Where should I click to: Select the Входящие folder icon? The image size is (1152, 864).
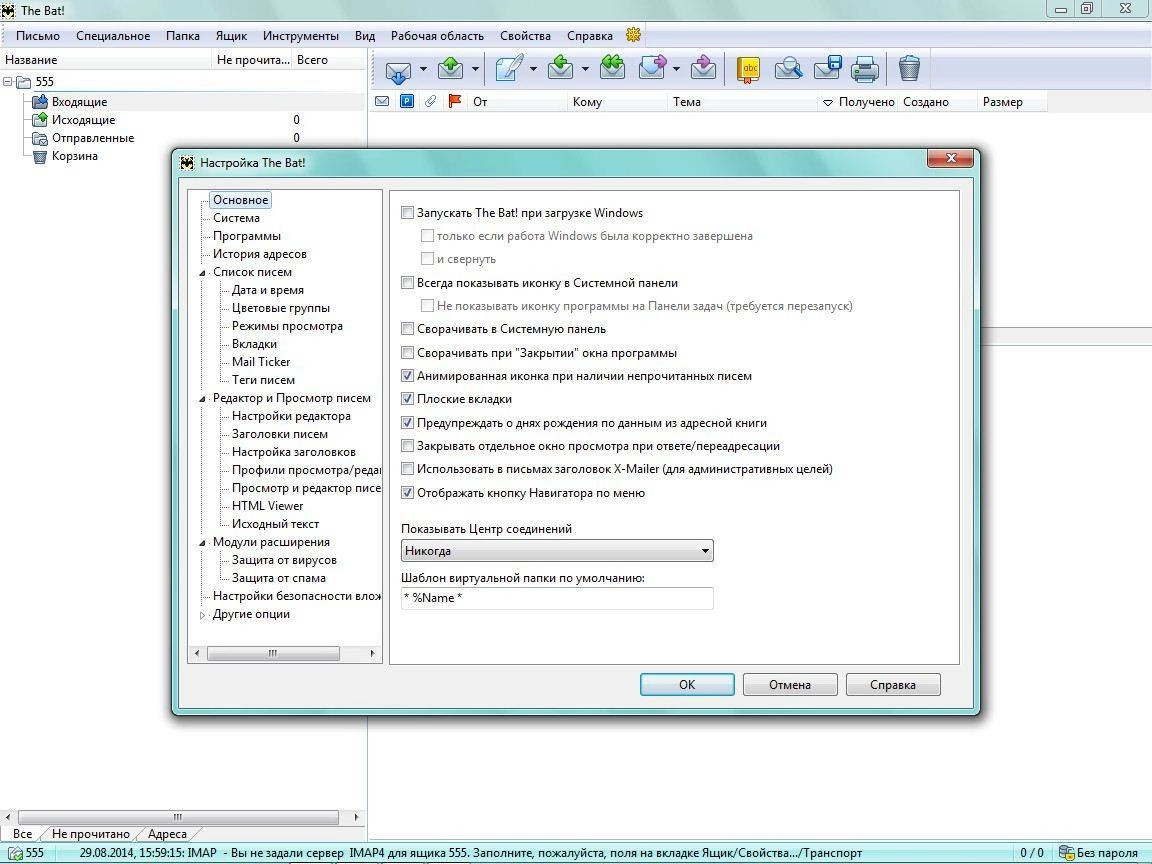(40, 101)
